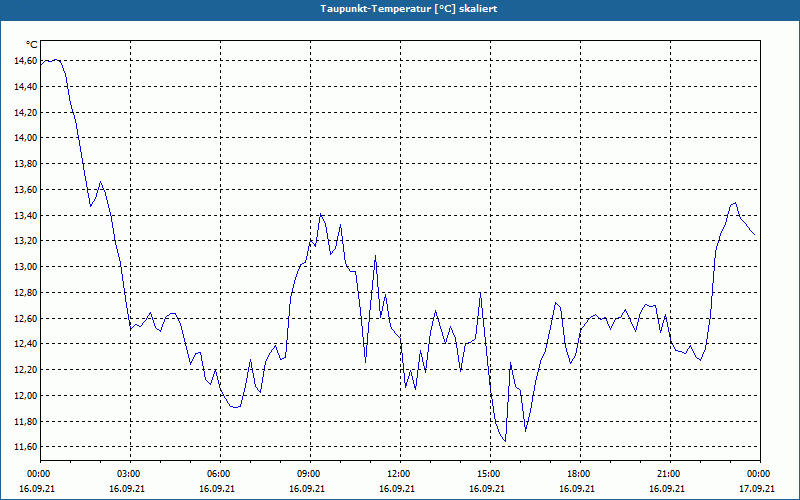Pick the 13,80 y-axis value
Screen dimensions: 800x500
(x=26, y=164)
